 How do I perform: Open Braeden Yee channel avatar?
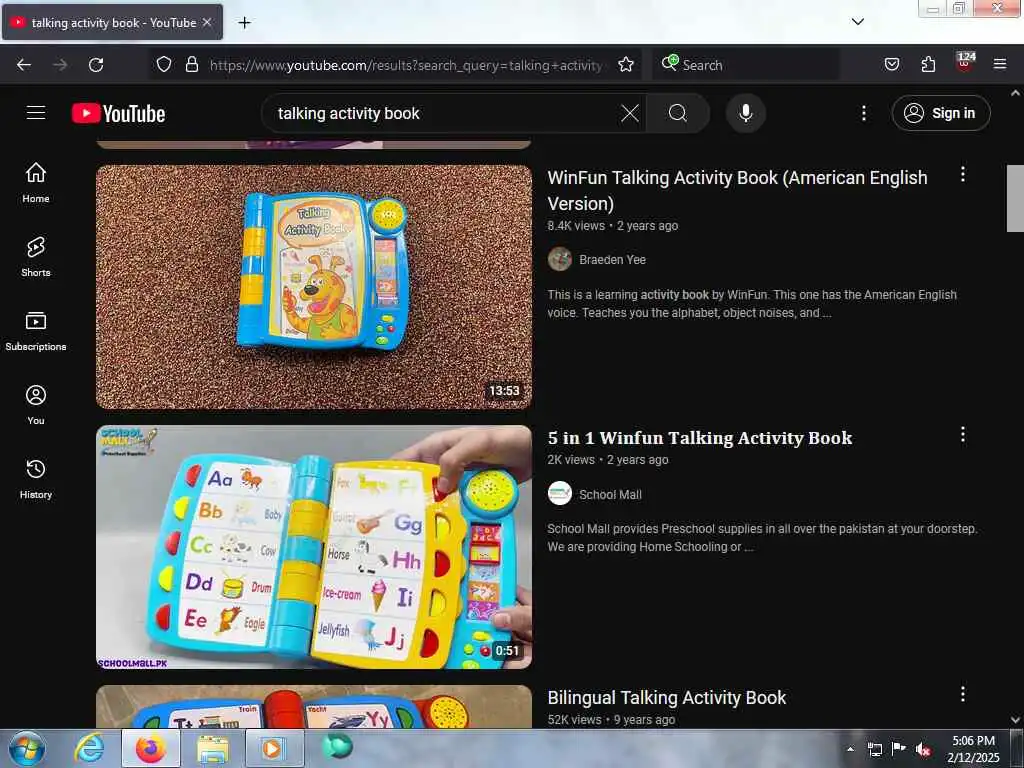560,259
